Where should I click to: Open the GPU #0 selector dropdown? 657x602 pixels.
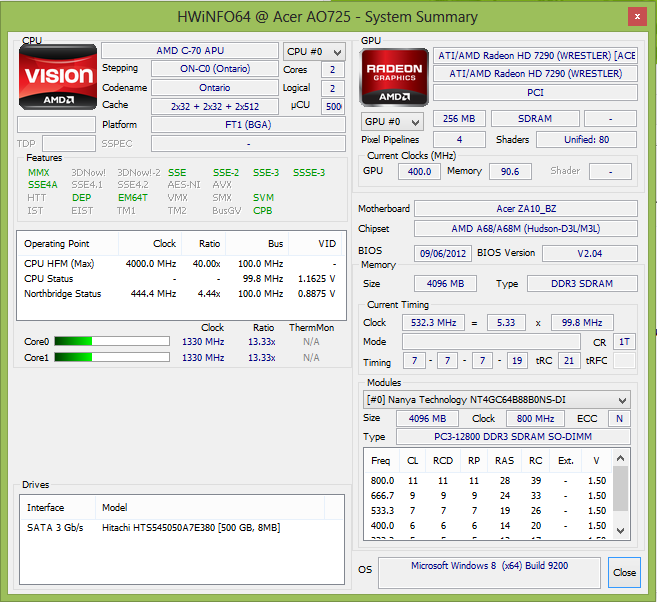[392, 122]
